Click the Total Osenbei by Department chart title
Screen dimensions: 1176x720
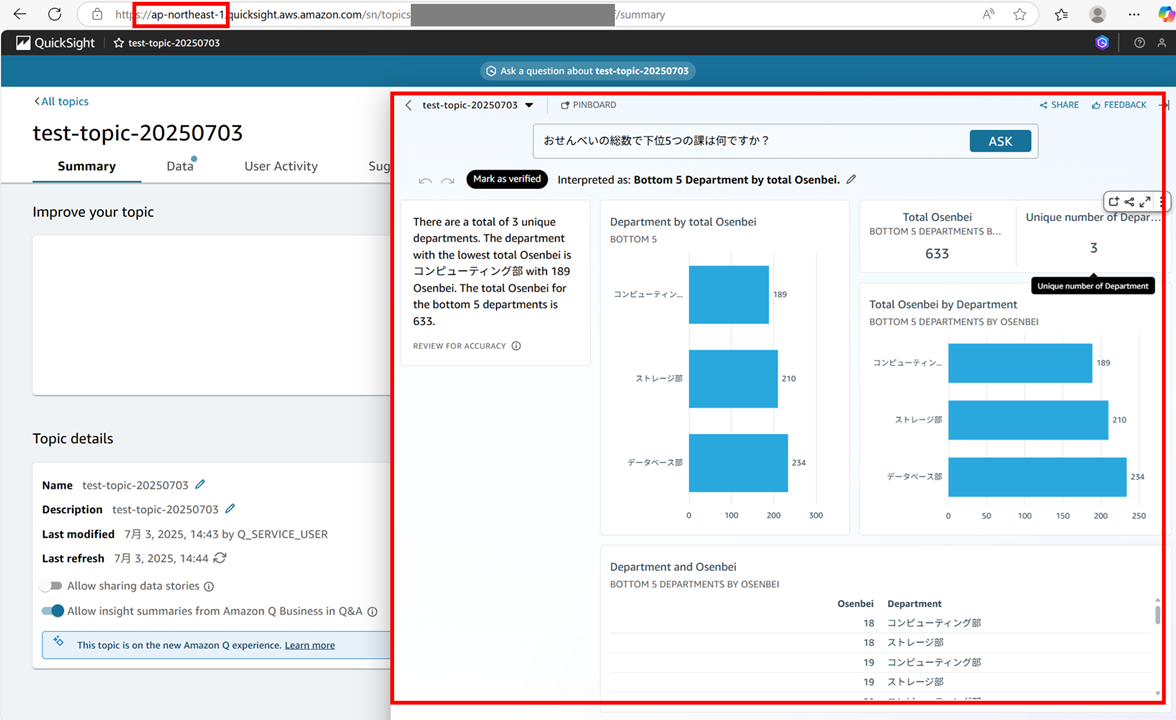944,304
